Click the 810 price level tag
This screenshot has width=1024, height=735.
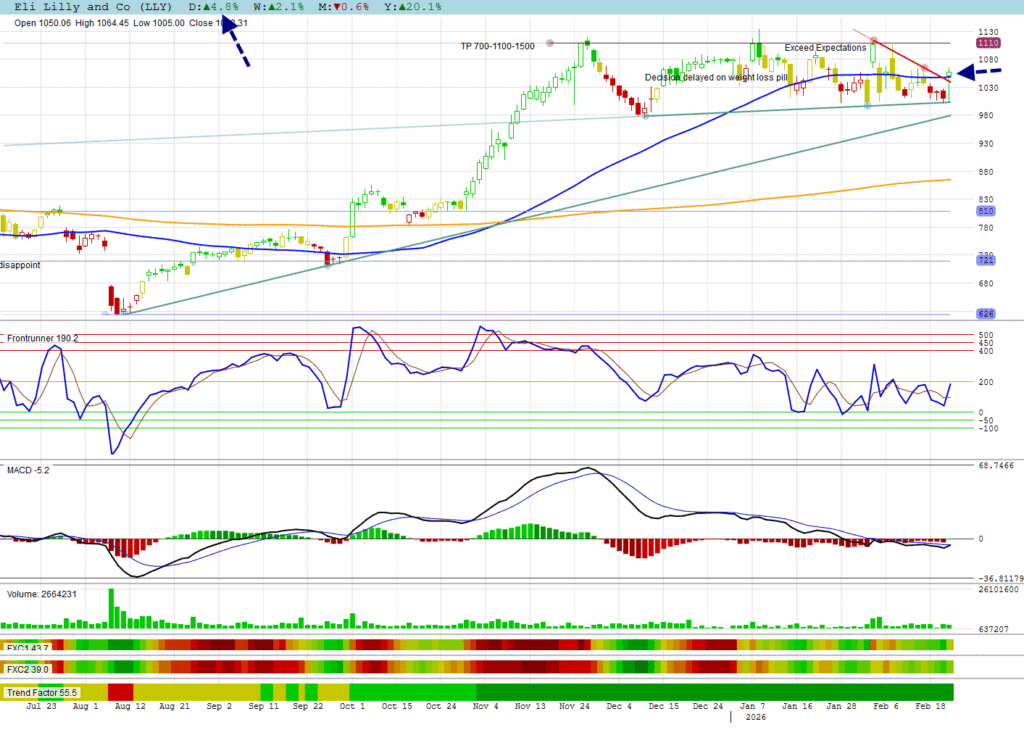(985, 212)
